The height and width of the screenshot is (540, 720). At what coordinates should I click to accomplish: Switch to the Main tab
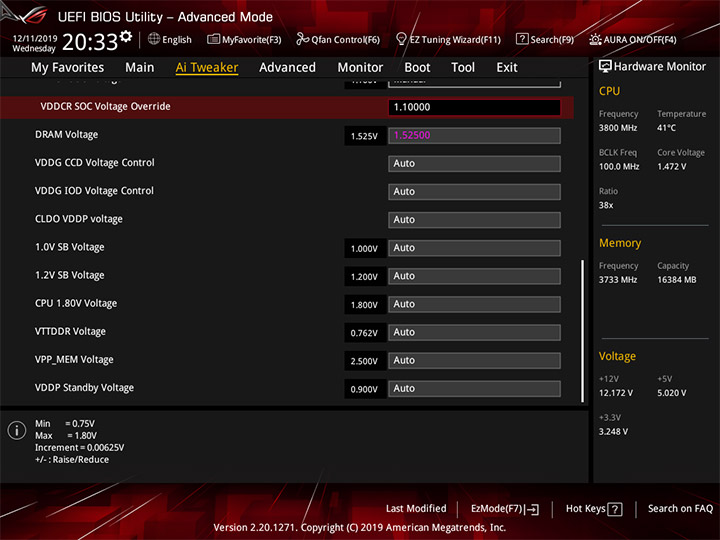coord(140,68)
